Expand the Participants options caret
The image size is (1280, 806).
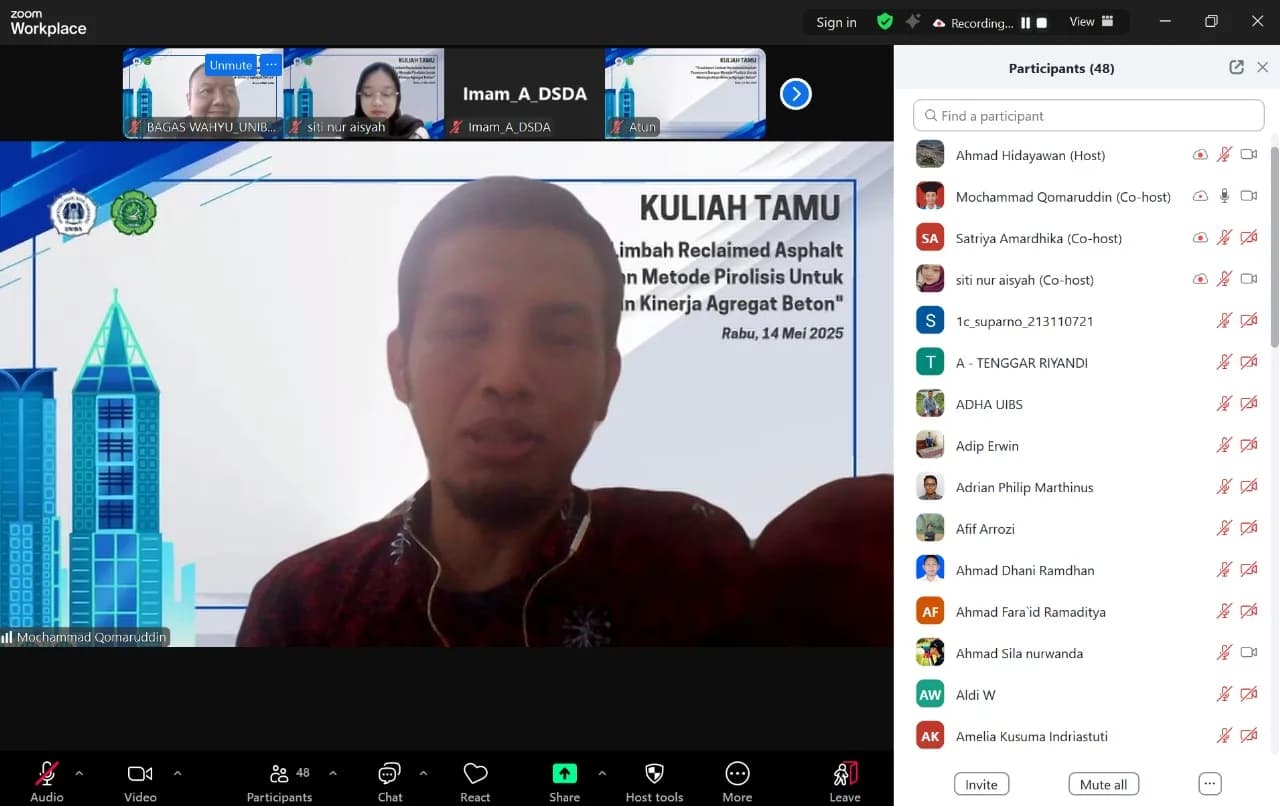point(333,773)
